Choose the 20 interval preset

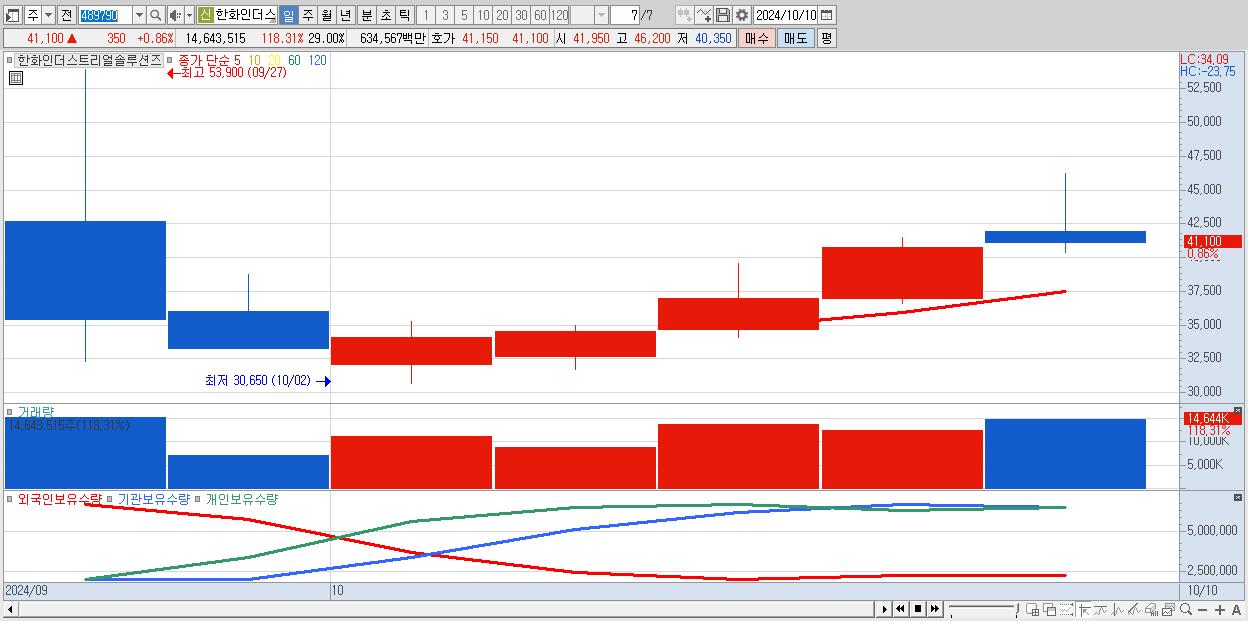point(502,15)
